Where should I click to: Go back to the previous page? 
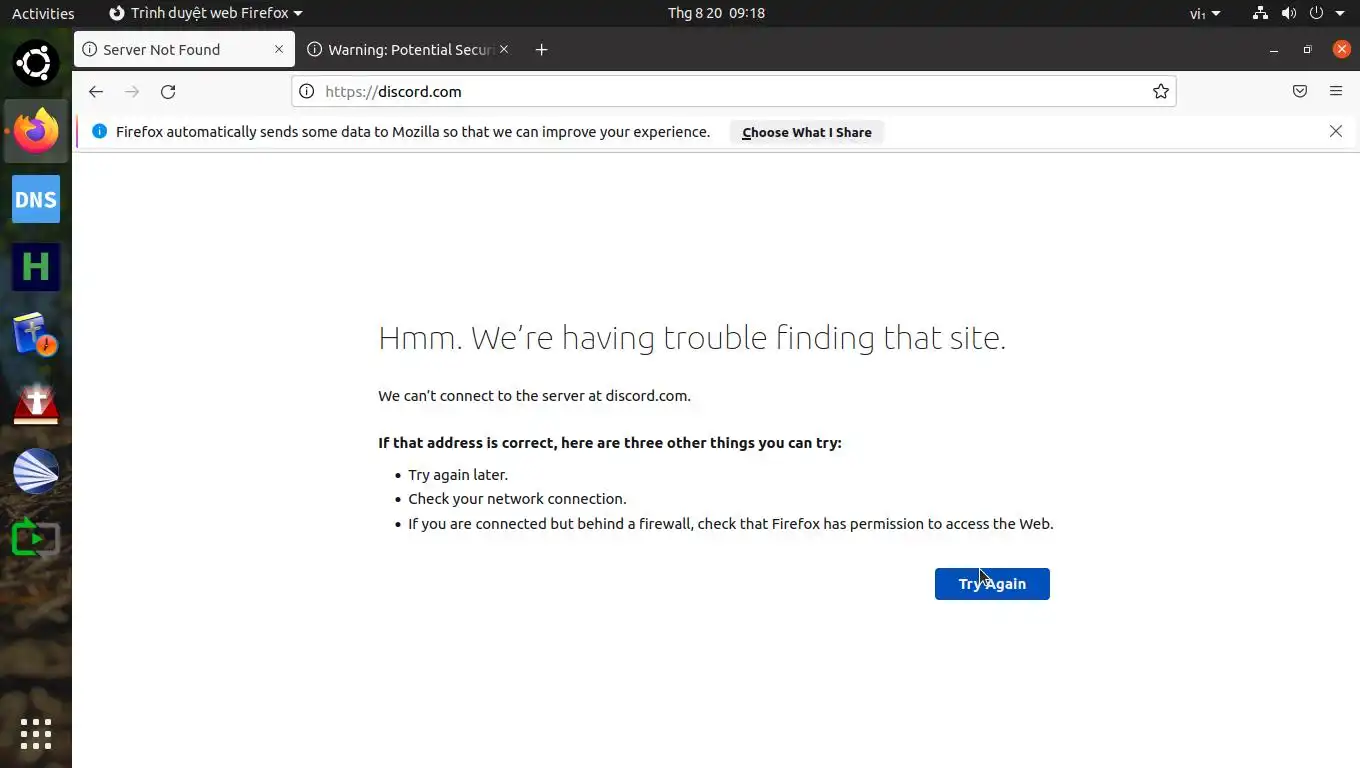(96, 91)
